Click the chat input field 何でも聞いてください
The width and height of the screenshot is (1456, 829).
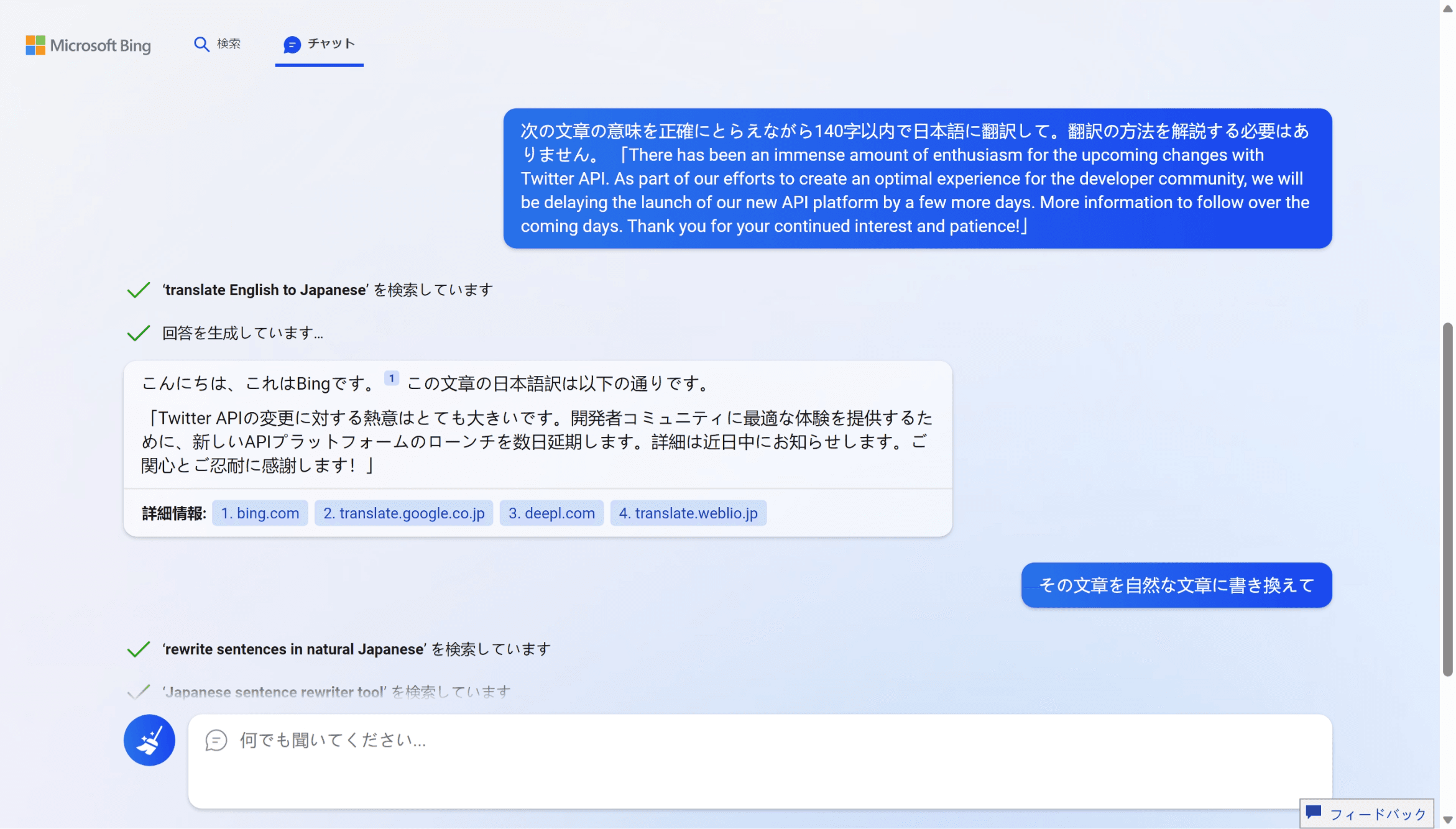coord(760,761)
